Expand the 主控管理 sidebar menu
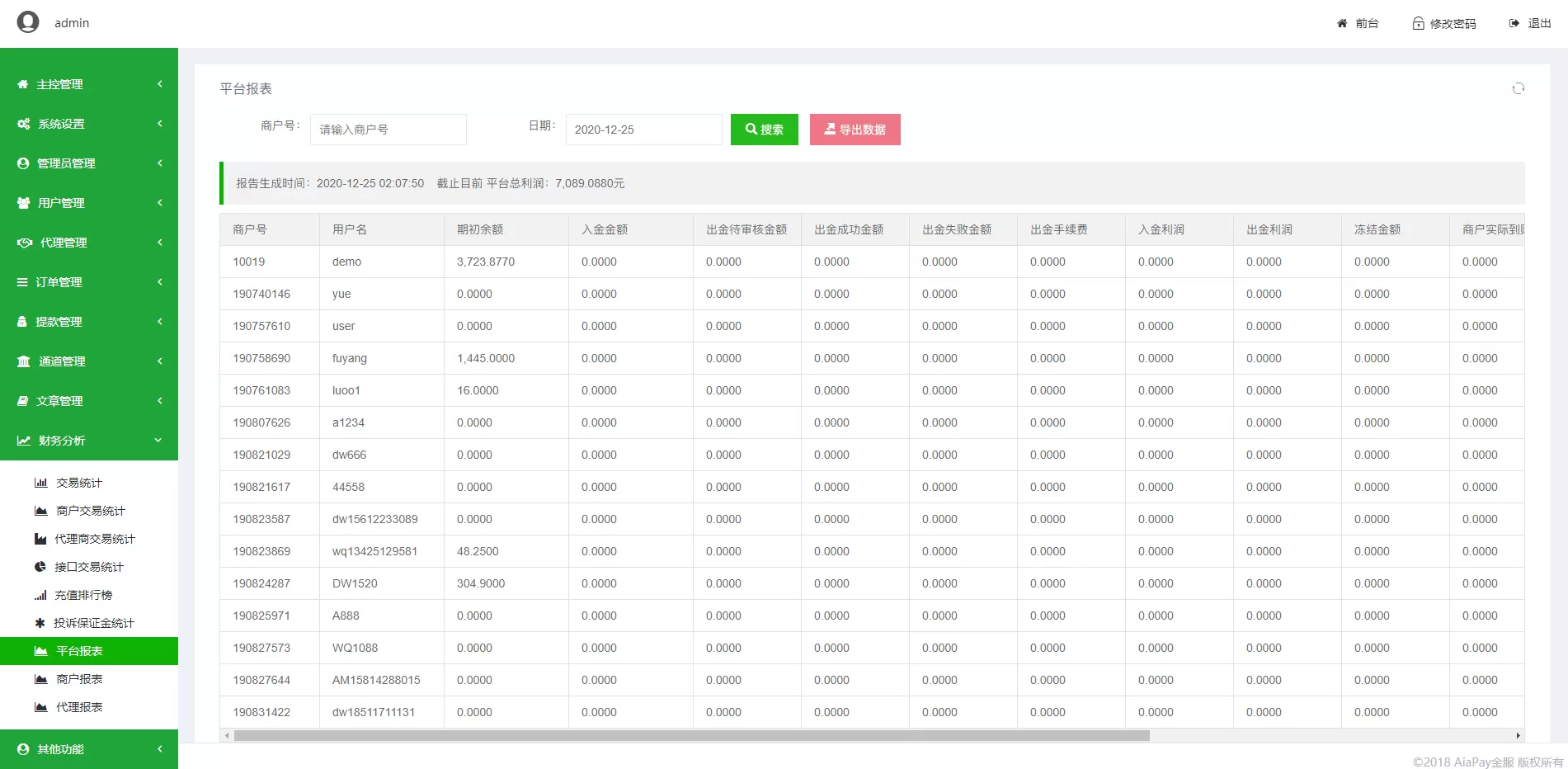 [89, 84]
